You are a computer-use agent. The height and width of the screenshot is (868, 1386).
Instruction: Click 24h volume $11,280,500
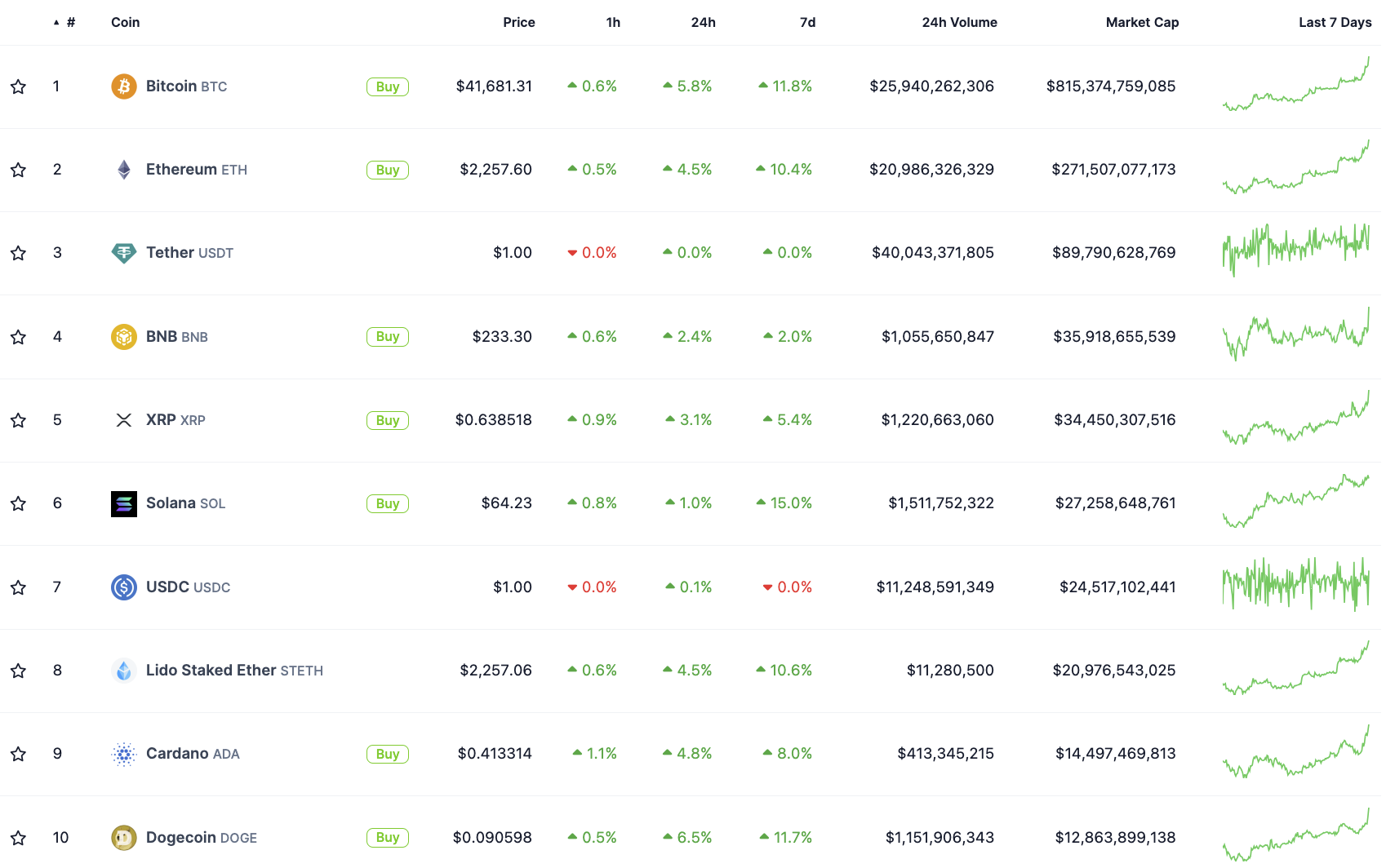(x=950, y=671)
